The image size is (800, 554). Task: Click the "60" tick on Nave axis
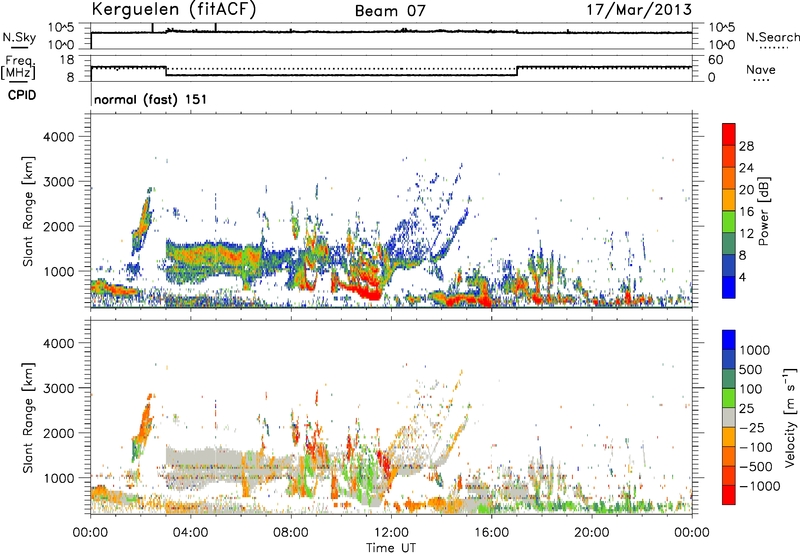click(x=715, y=60)
